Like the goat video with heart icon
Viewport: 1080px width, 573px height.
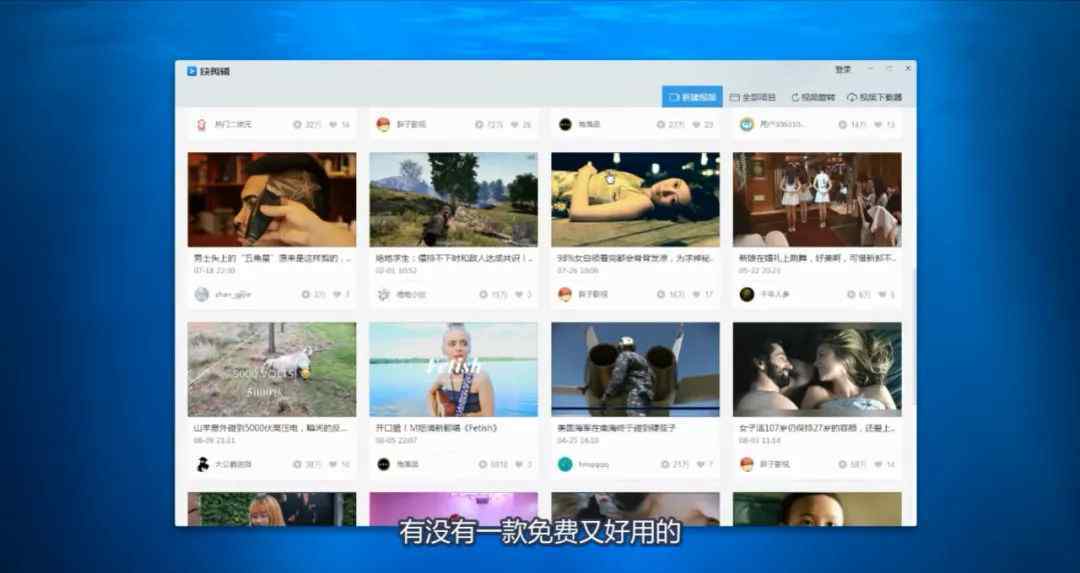point(333,464)
